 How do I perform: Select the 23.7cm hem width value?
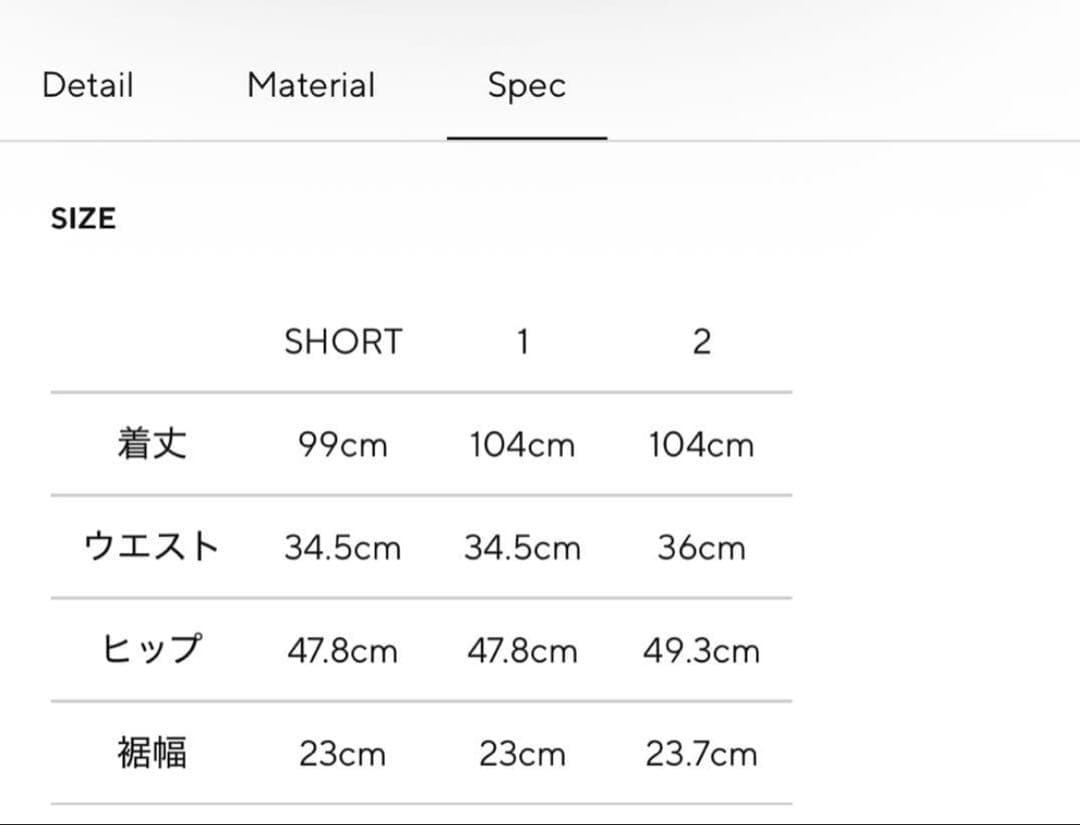coord(701,754)
